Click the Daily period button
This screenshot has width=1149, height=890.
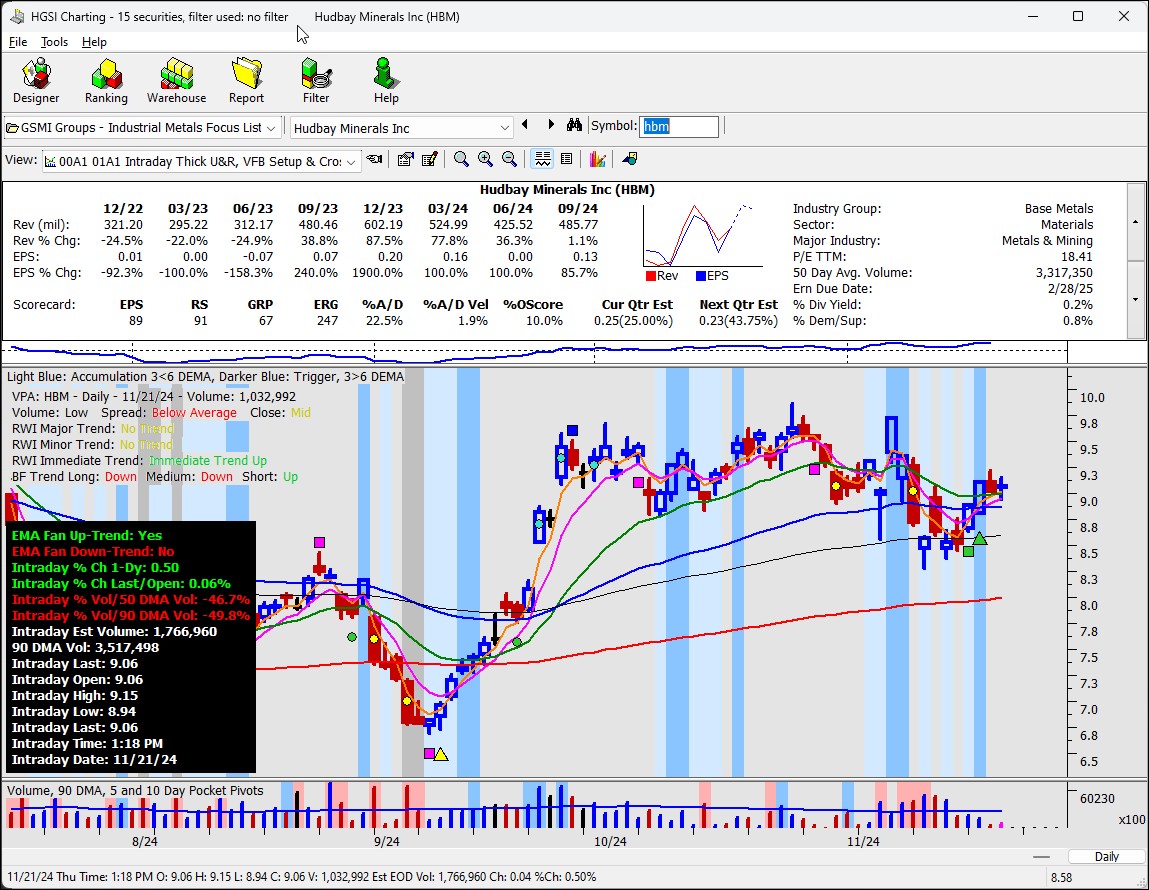tap(1106, 856)
